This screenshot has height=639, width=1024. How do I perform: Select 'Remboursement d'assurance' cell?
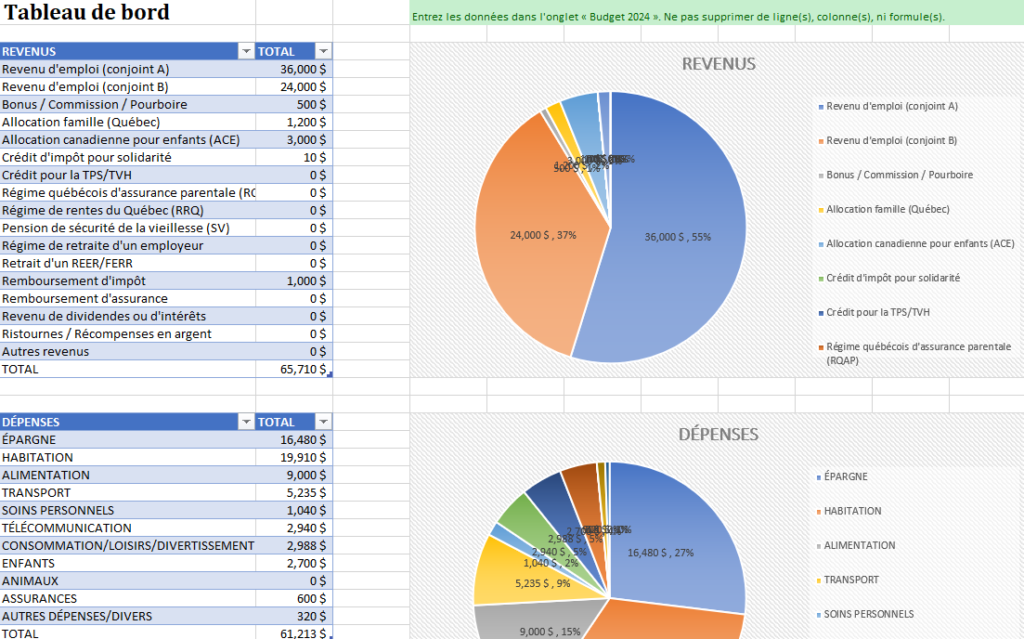[128, 299]
